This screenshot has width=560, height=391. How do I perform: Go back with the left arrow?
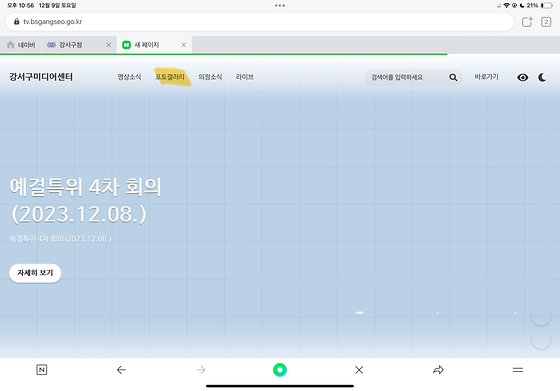tap(121, 370)
